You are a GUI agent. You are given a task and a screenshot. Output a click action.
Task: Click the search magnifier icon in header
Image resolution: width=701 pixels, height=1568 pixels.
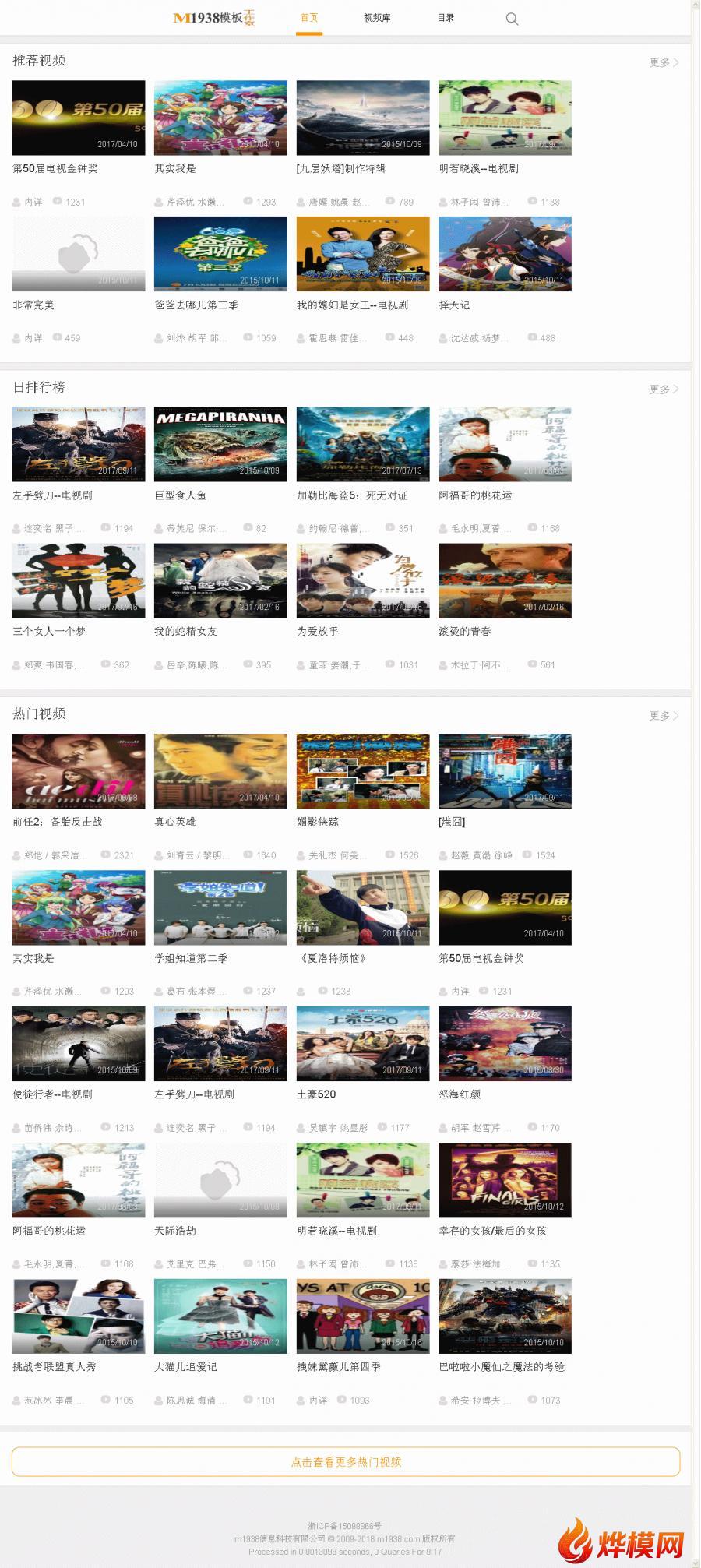point(512,19)
